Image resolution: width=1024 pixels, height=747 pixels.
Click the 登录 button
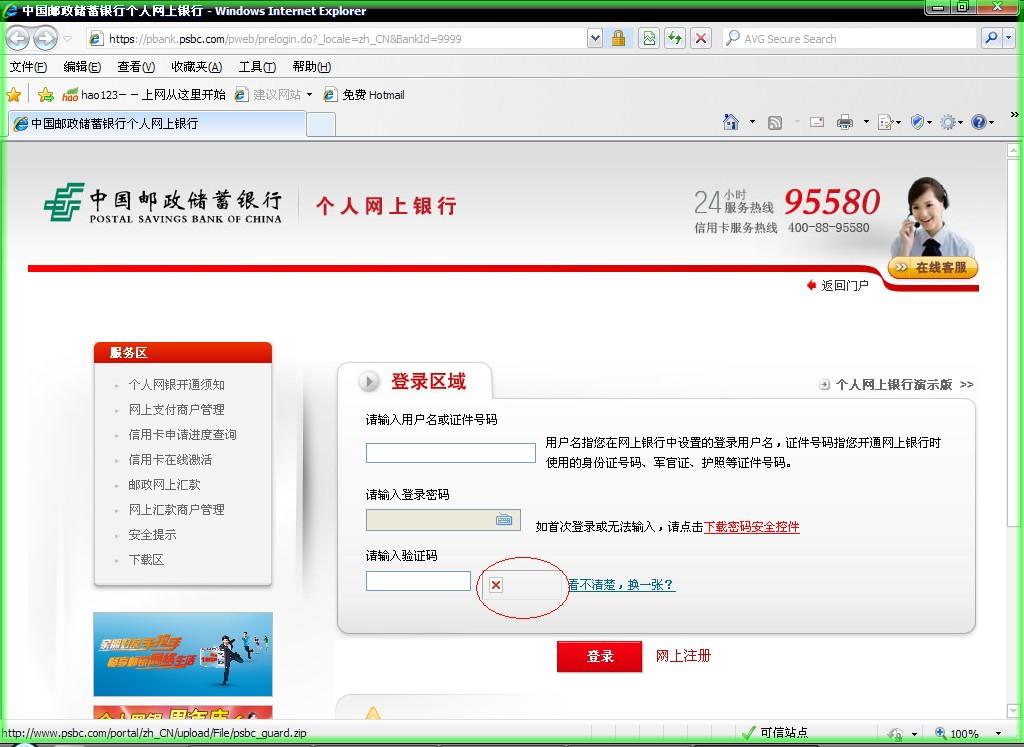(598, 657)
